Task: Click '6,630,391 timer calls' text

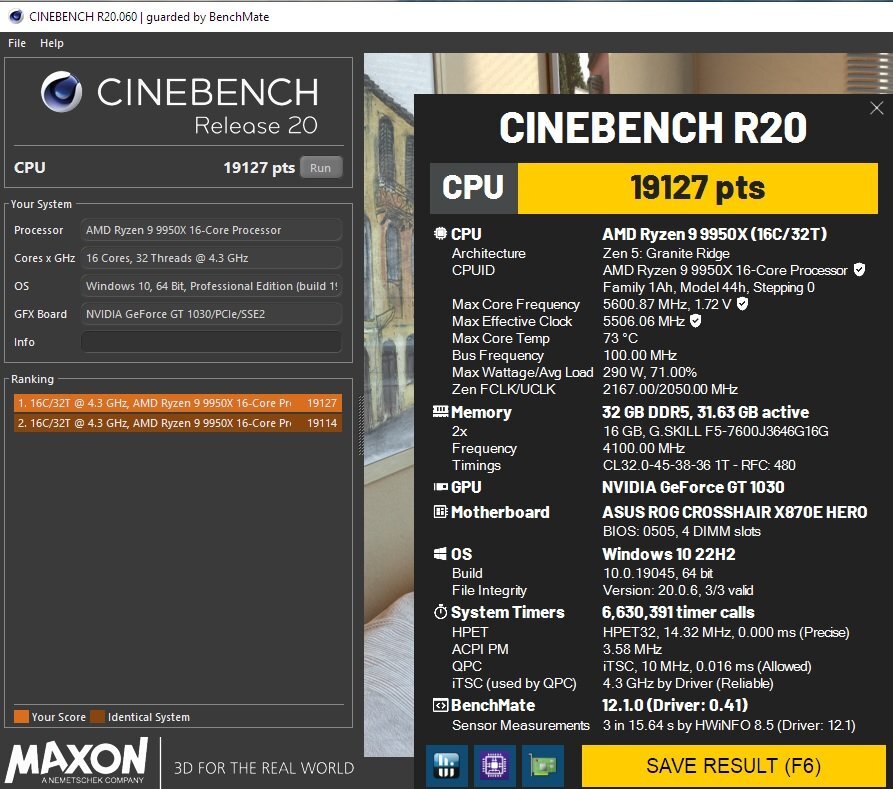Action: tap(678, 612)
